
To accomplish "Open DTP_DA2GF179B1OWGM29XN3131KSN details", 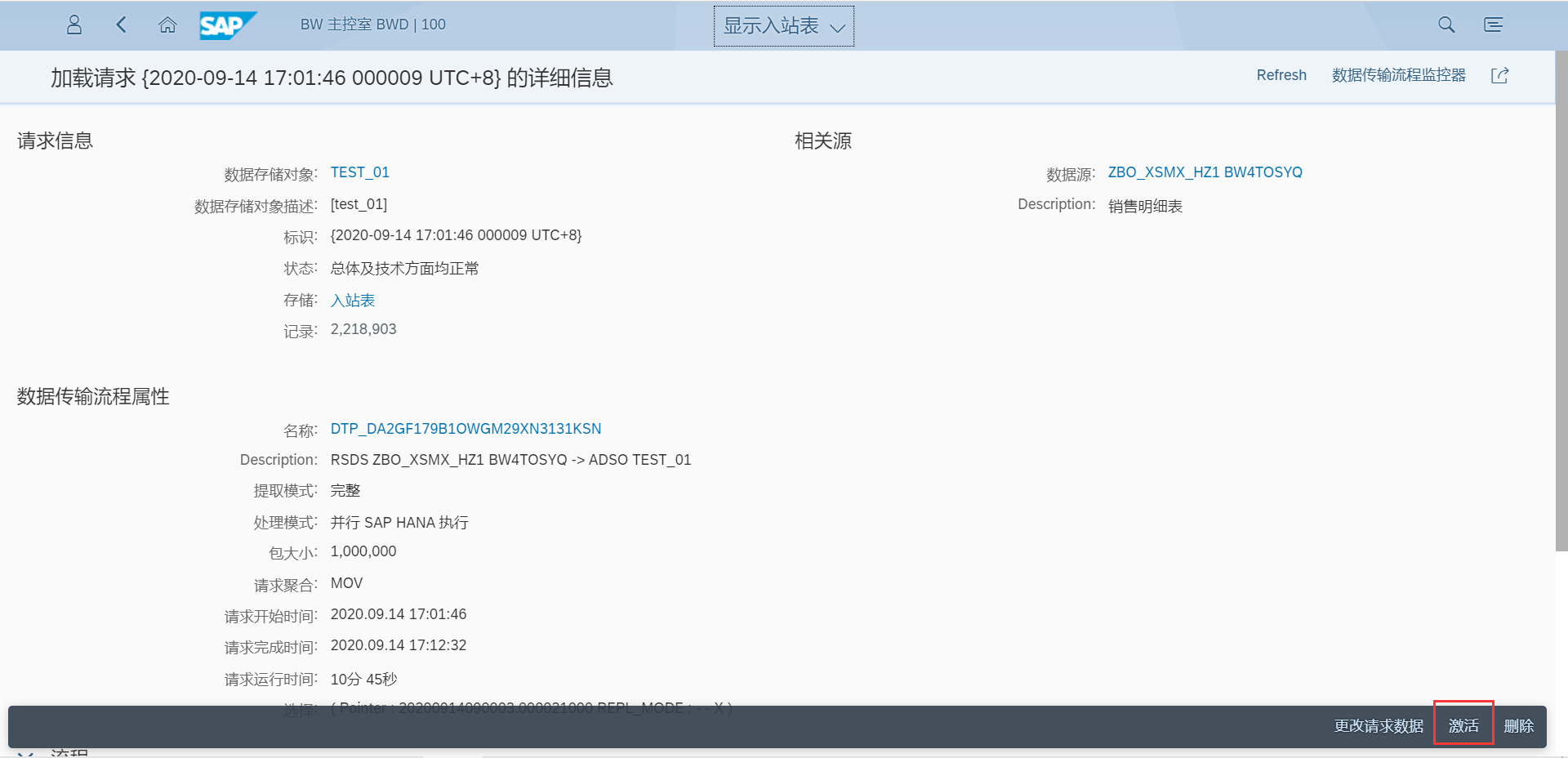I will pyautogui.click(x=465, y=428).
